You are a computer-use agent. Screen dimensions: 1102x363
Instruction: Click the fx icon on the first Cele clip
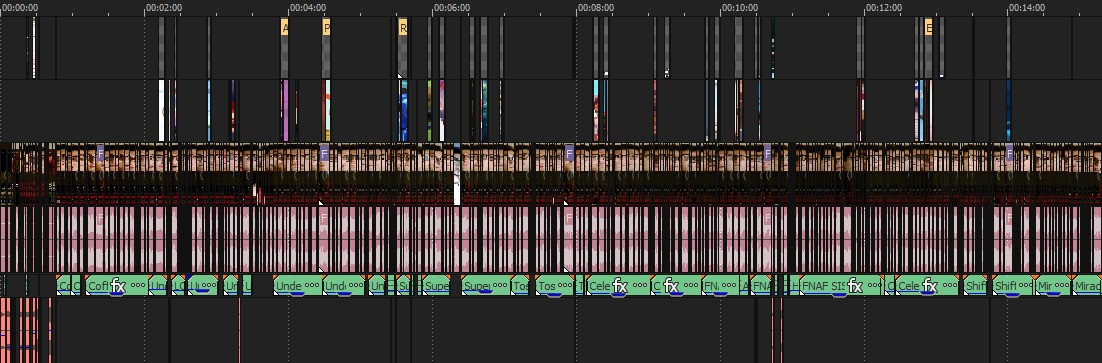pos(619,286)
